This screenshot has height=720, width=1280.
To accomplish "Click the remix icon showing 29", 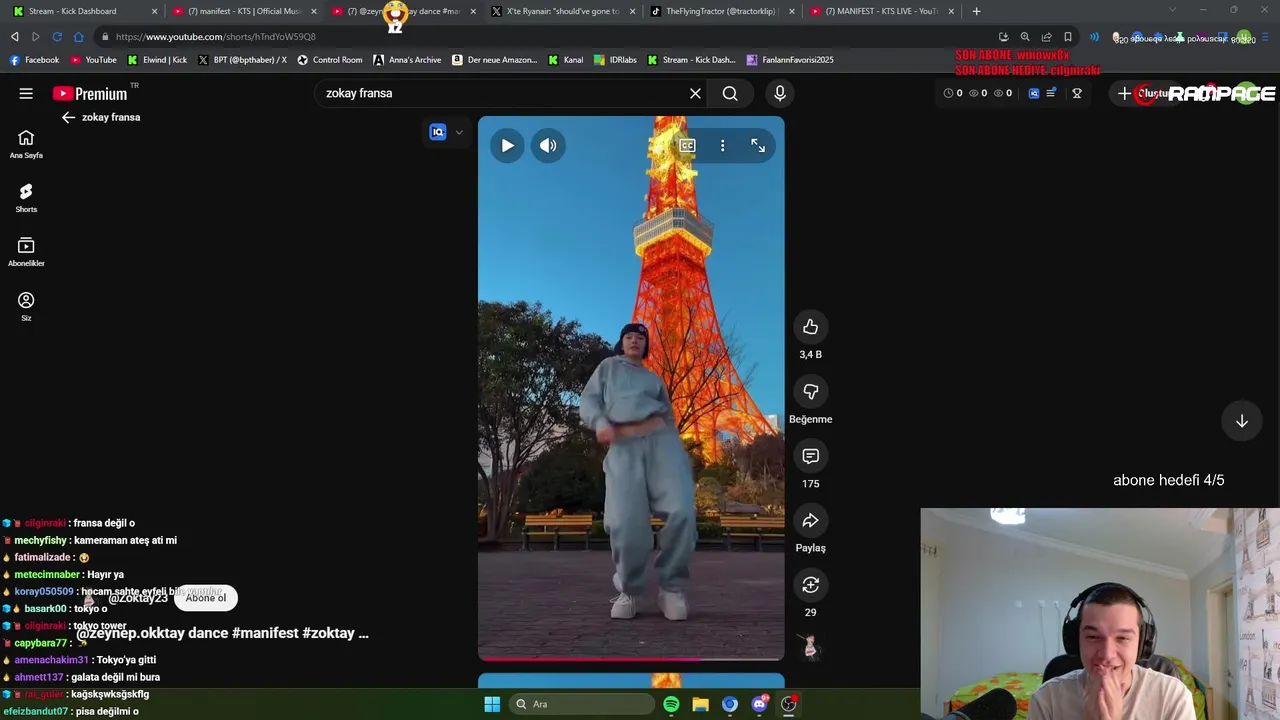I will [810, 585].
